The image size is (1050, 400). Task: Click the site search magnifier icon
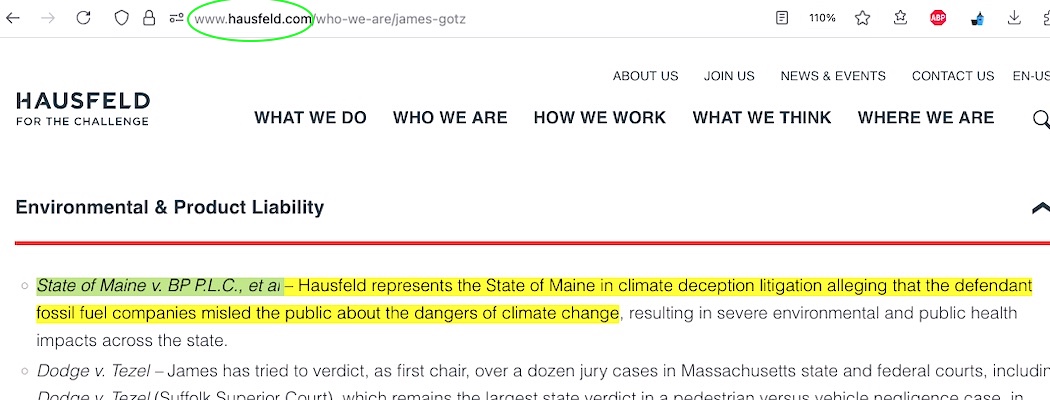[x=1040, y=120]
